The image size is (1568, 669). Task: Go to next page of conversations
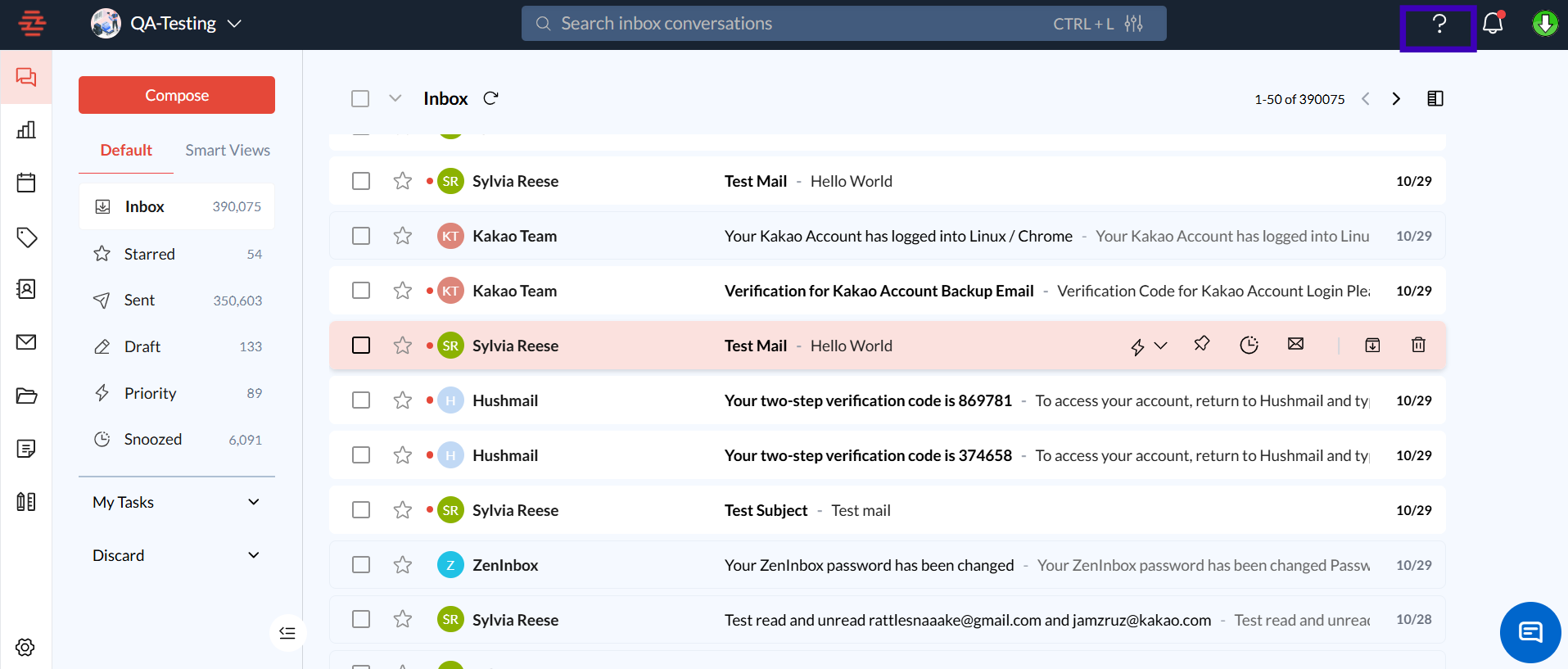(1396, 99)
